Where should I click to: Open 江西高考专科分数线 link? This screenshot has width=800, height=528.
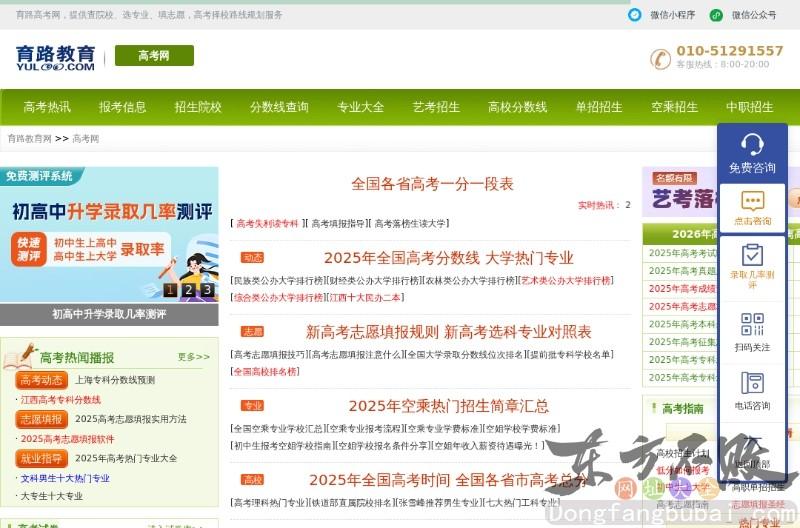[61, 400]
